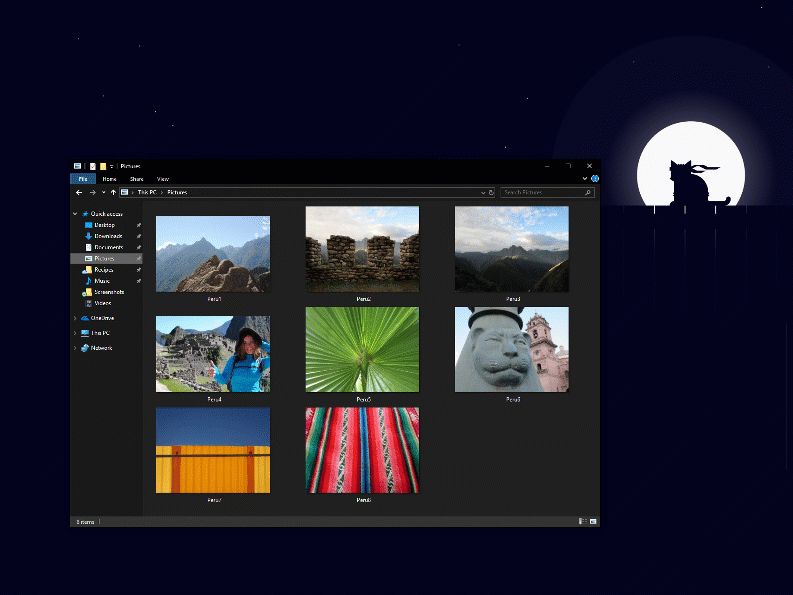The height and width of the screenshot is (595, 793).
Task: Open the File ribbon tab
Action: pos(83,179)
